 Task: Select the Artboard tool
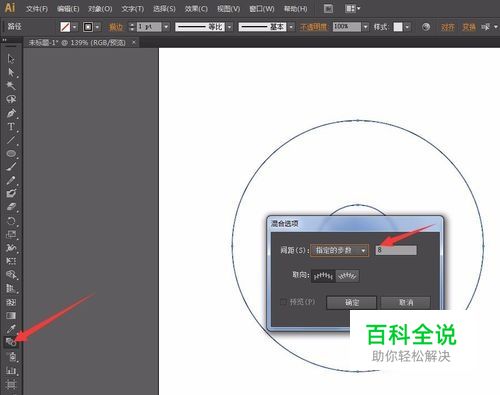[11, 385]
